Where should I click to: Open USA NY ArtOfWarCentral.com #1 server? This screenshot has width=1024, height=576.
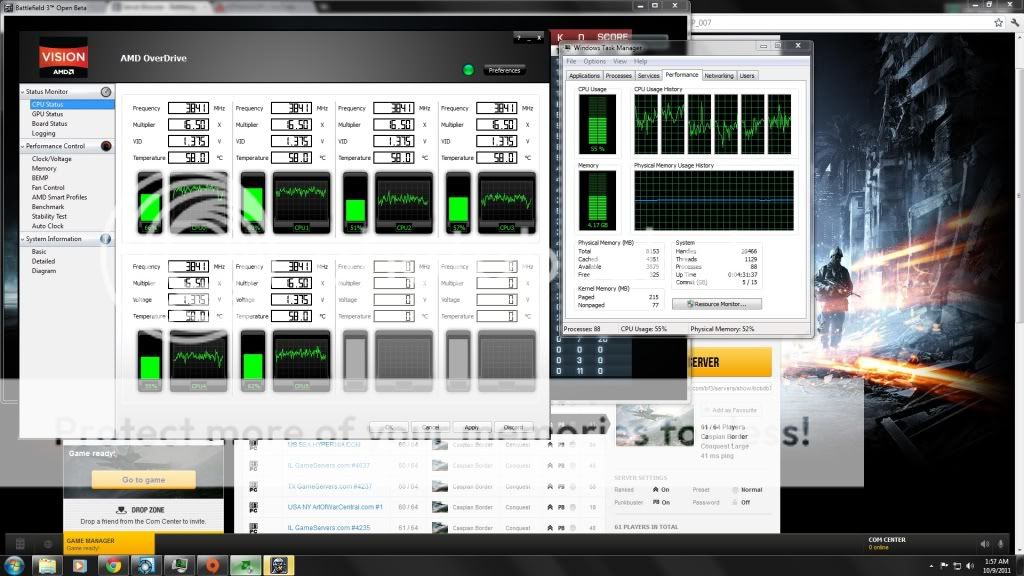335,507
